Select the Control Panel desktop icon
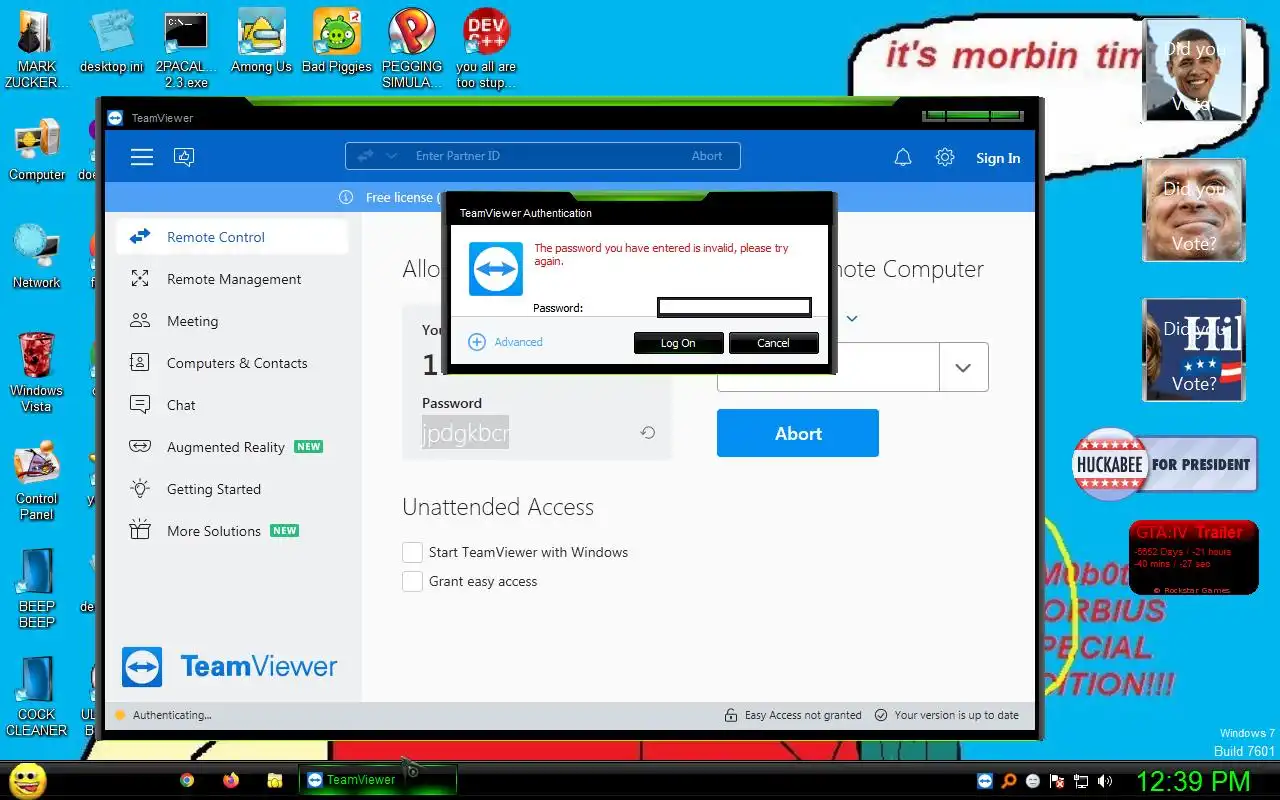This screenshot has width=1280, height=800. (x=37, y=481)
